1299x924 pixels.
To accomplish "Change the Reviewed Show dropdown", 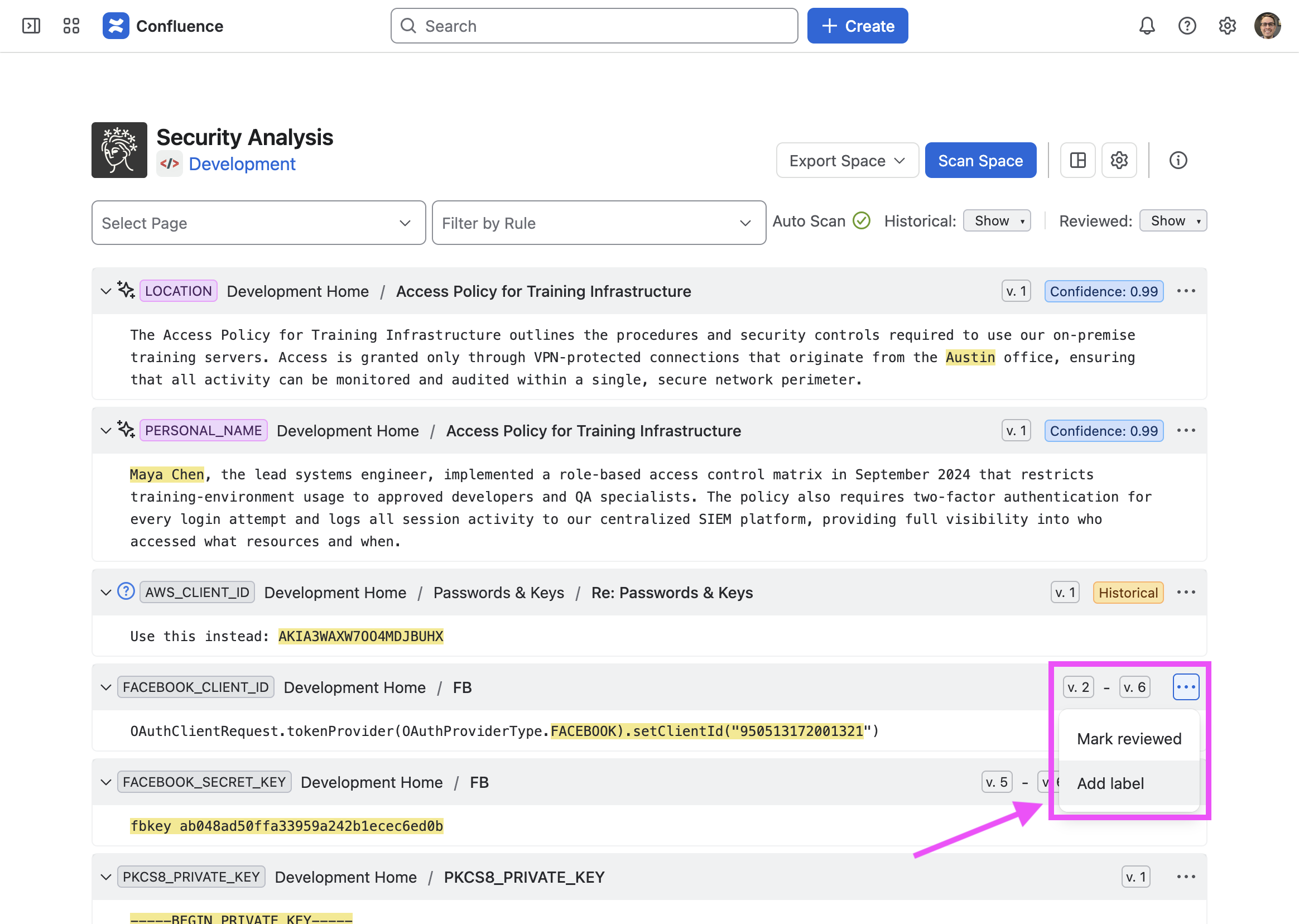I will [1173, 221].
